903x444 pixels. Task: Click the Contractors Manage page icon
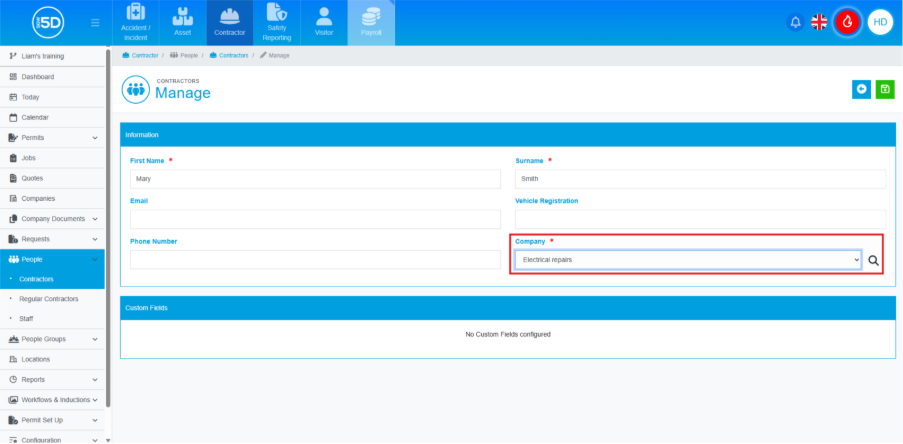coord(135,89)
